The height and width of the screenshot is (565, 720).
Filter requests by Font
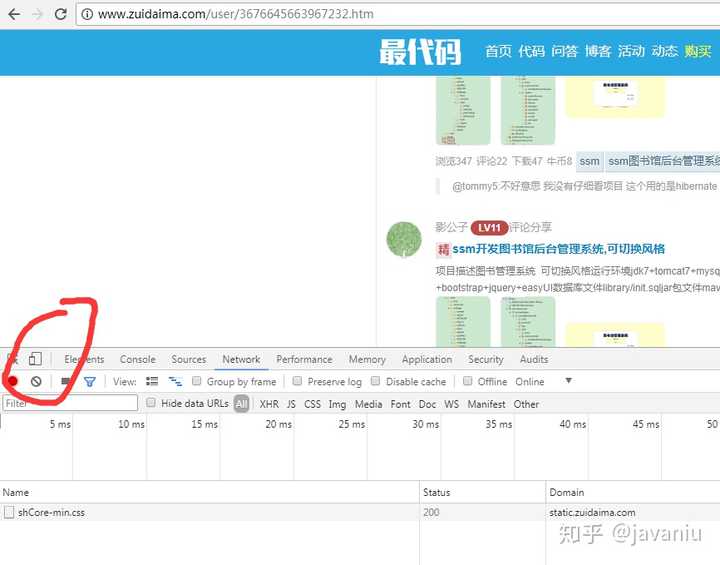coord(400,404)
